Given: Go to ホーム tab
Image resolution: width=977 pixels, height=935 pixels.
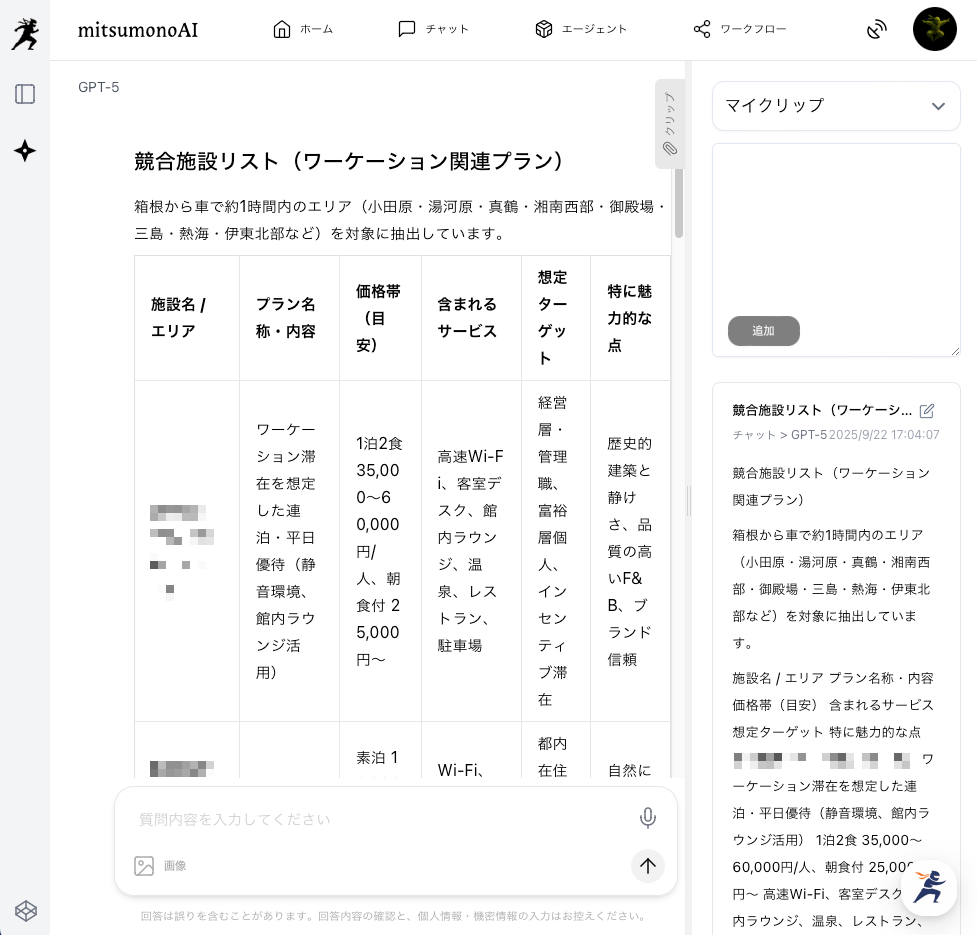Looking at the screenshot, I should point(303,29).
